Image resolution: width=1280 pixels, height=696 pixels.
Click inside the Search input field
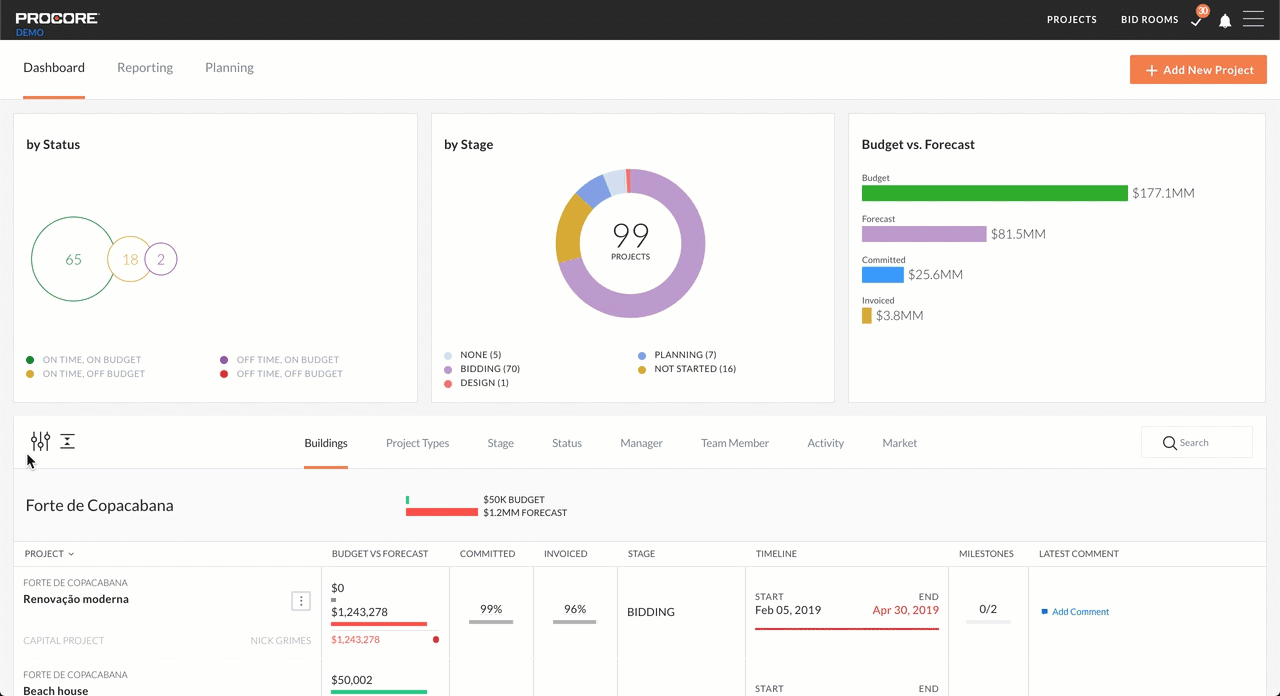point(1205,443)
